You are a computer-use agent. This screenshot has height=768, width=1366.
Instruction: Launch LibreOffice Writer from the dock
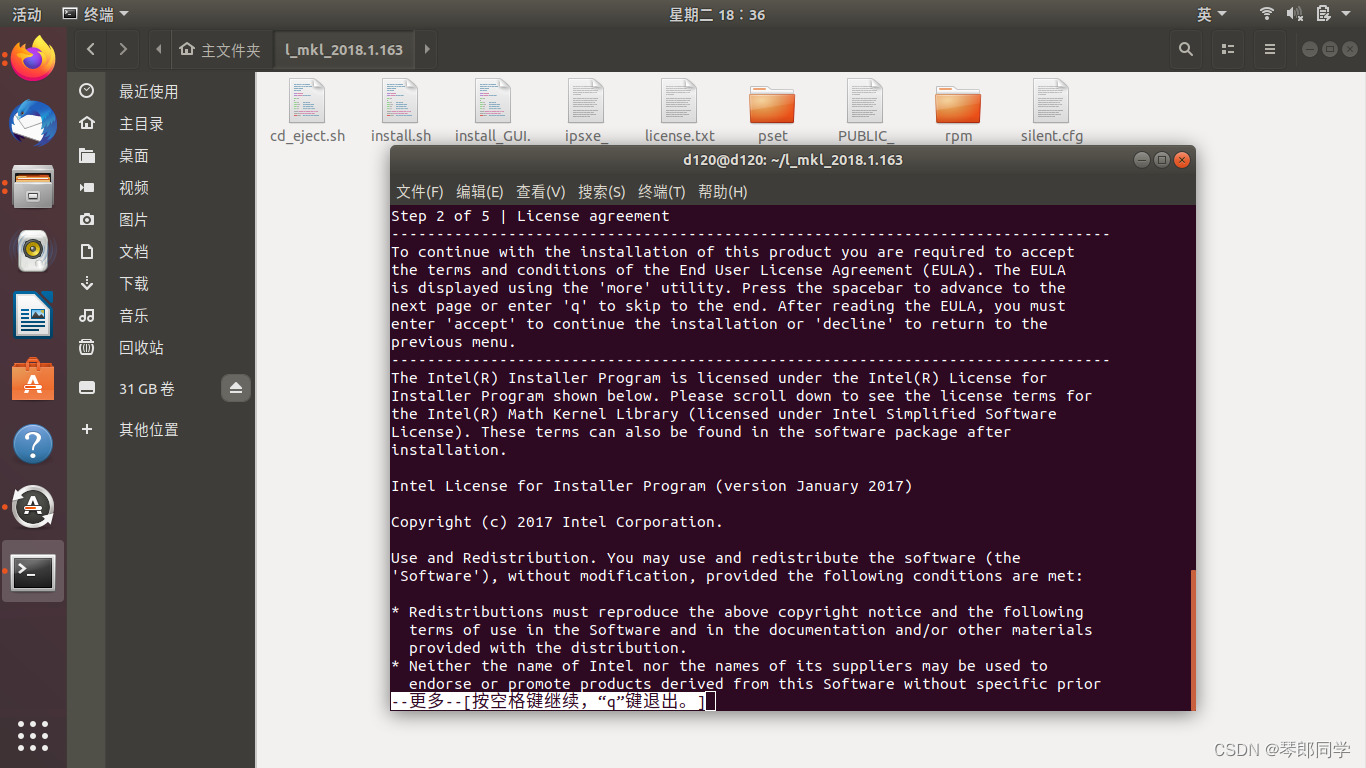coord(33,316)
